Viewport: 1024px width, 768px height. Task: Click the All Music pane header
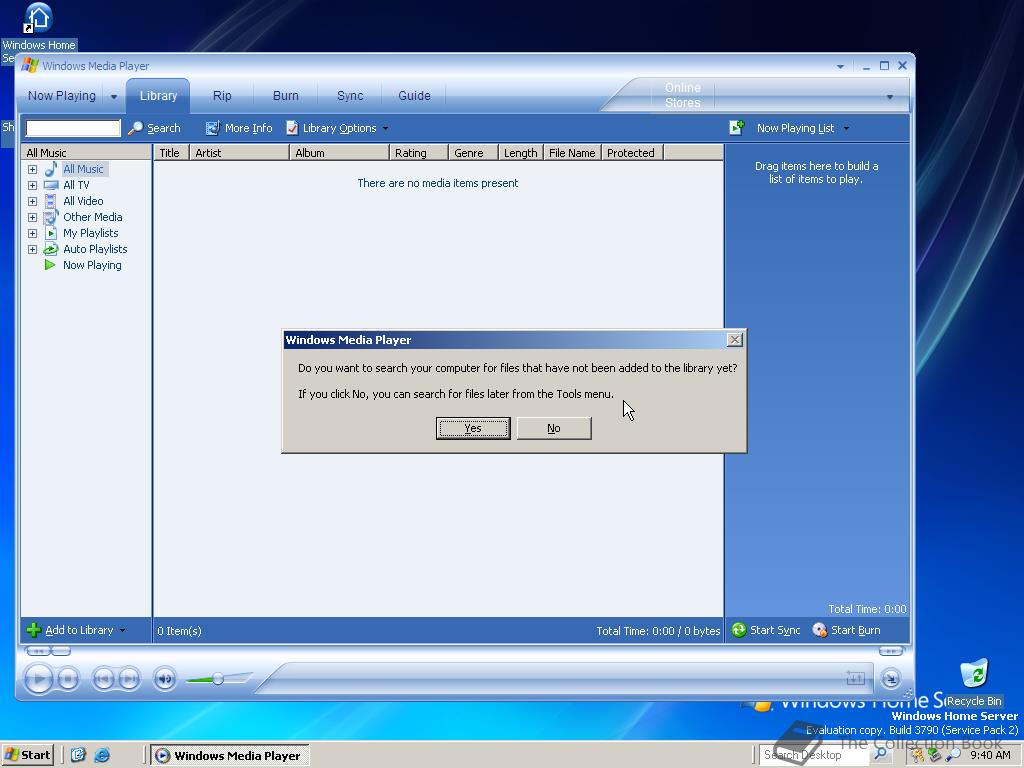pyautogui.click(x=86, y=153)
